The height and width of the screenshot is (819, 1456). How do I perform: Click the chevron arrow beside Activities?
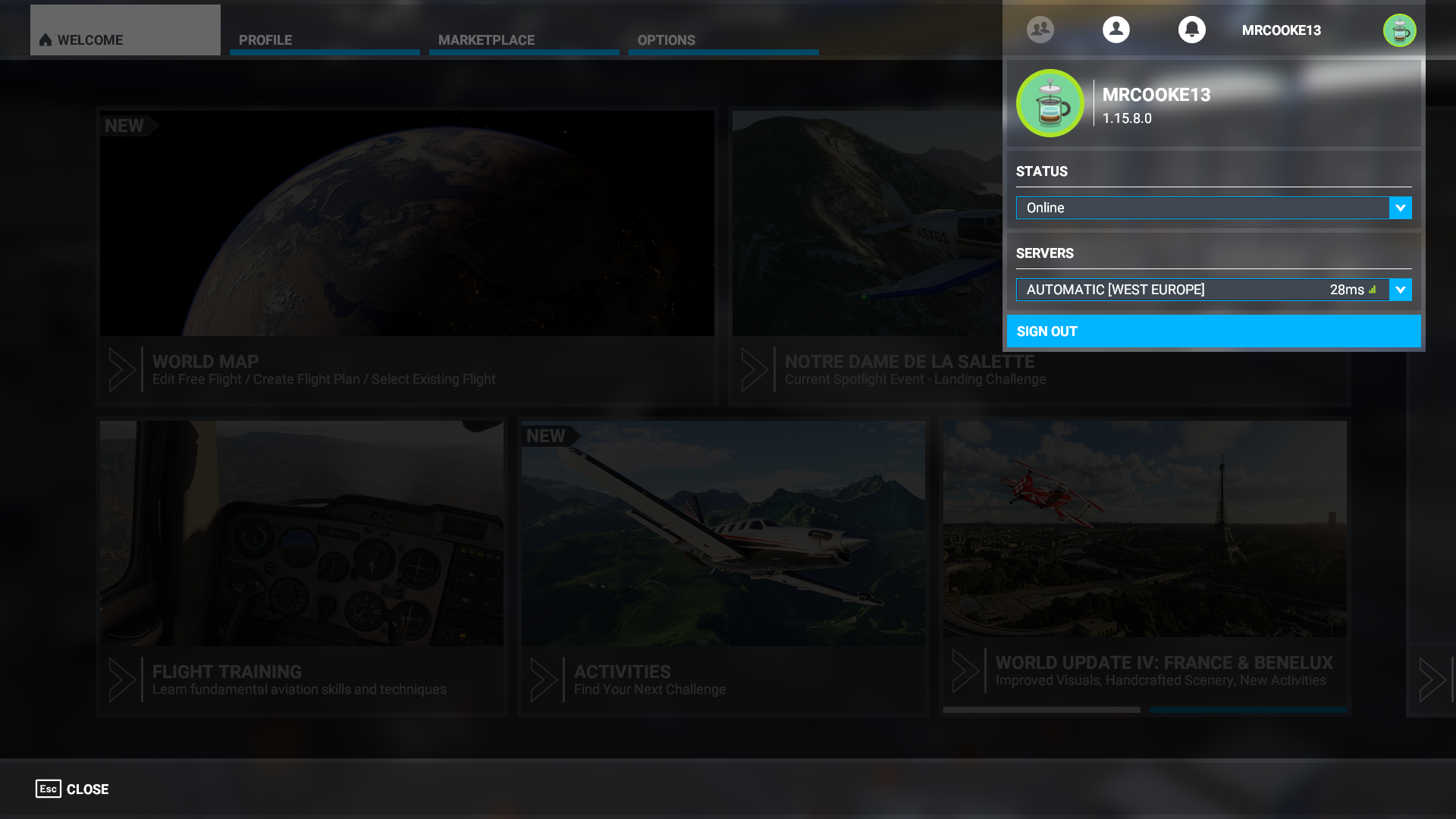pyautogui.click(x=544, y=679)
